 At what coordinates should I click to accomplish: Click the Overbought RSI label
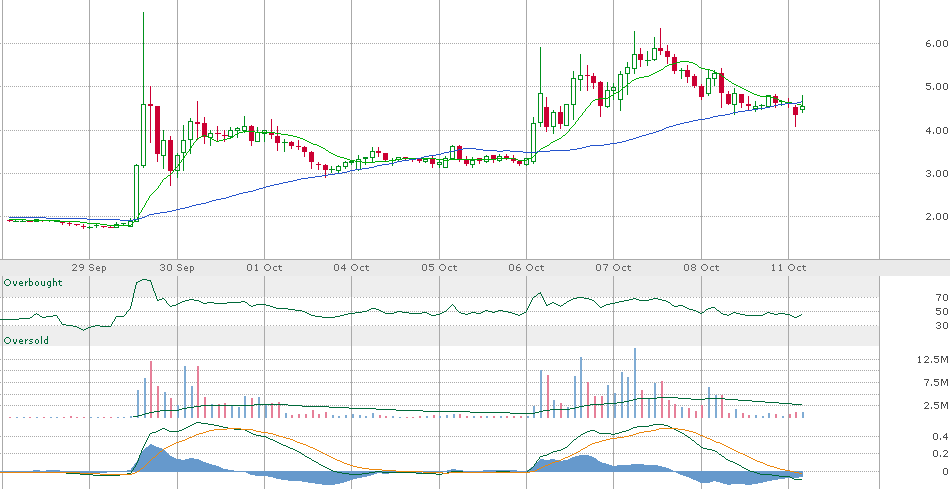tap(33, 283)
